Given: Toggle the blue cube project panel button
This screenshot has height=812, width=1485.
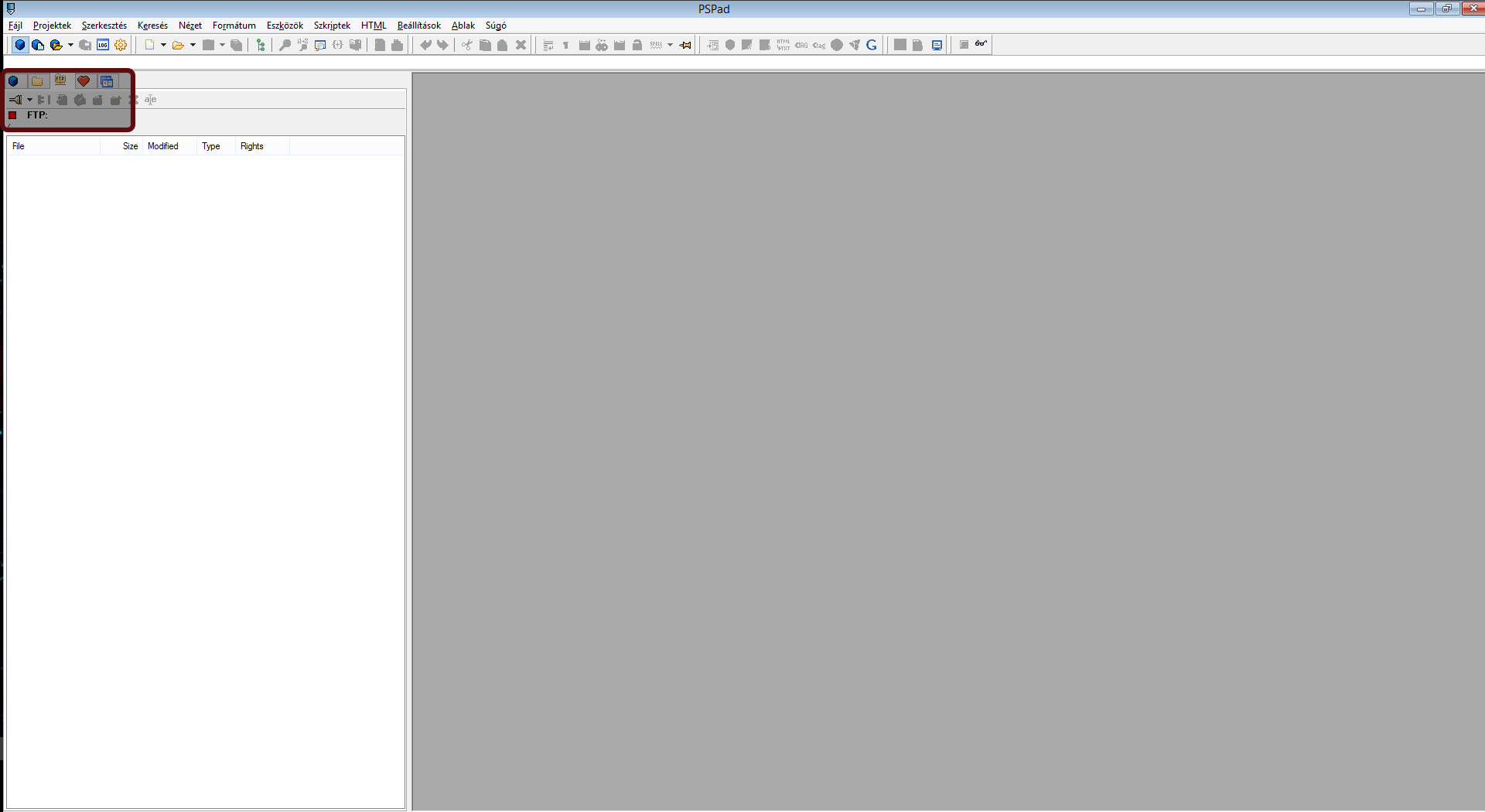Looking at the screenshot, I should [x=20, y=45].
